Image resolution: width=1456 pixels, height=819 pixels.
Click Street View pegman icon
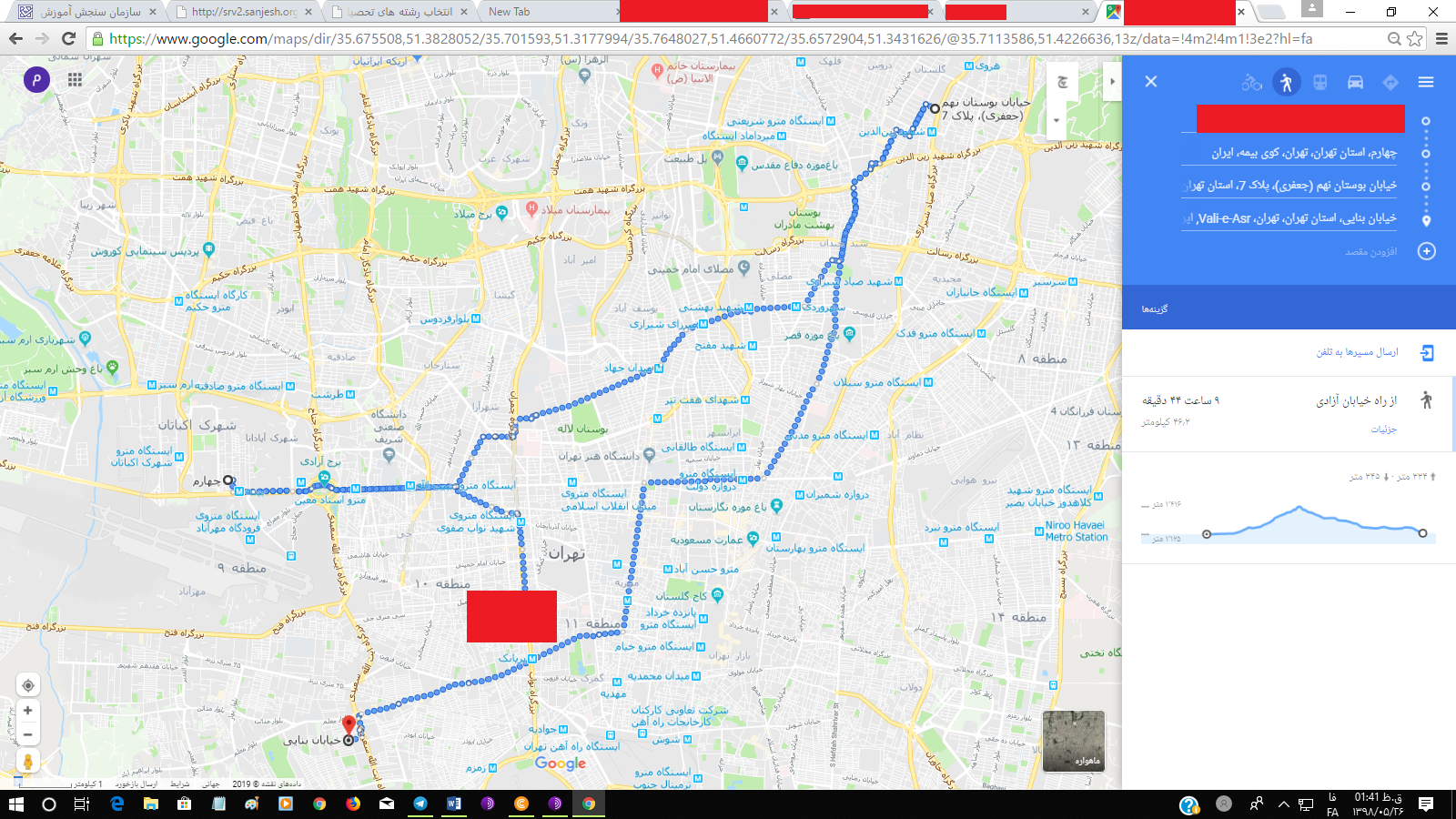(x=28, y=762)
